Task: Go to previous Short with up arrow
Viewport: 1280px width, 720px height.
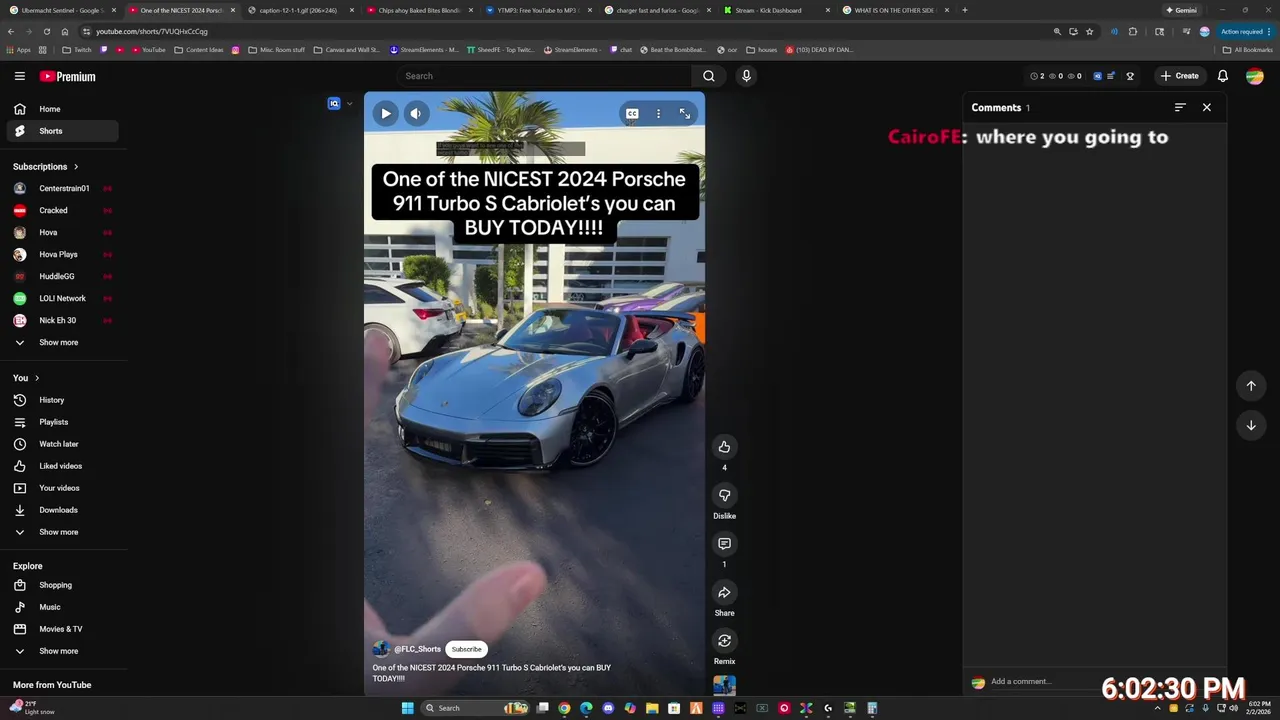Action: (x=1250, y=386)
